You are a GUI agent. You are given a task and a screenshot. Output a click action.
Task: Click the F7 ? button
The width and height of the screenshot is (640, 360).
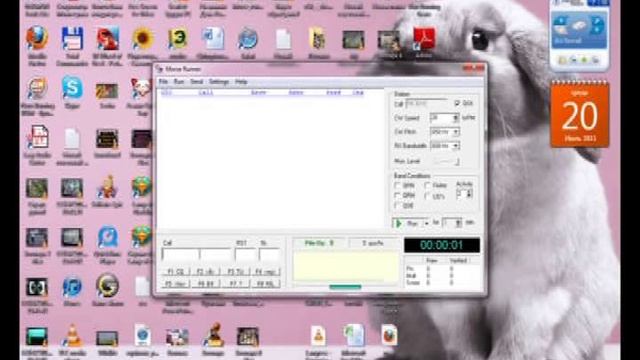pyautogui.click(x=236, y=284)
